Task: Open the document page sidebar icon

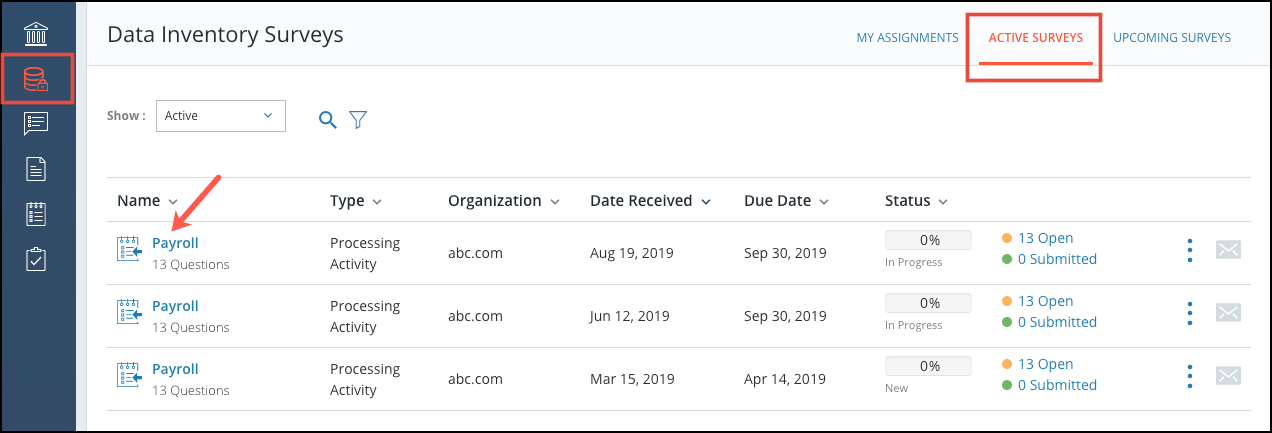Action: pos(37,169)
